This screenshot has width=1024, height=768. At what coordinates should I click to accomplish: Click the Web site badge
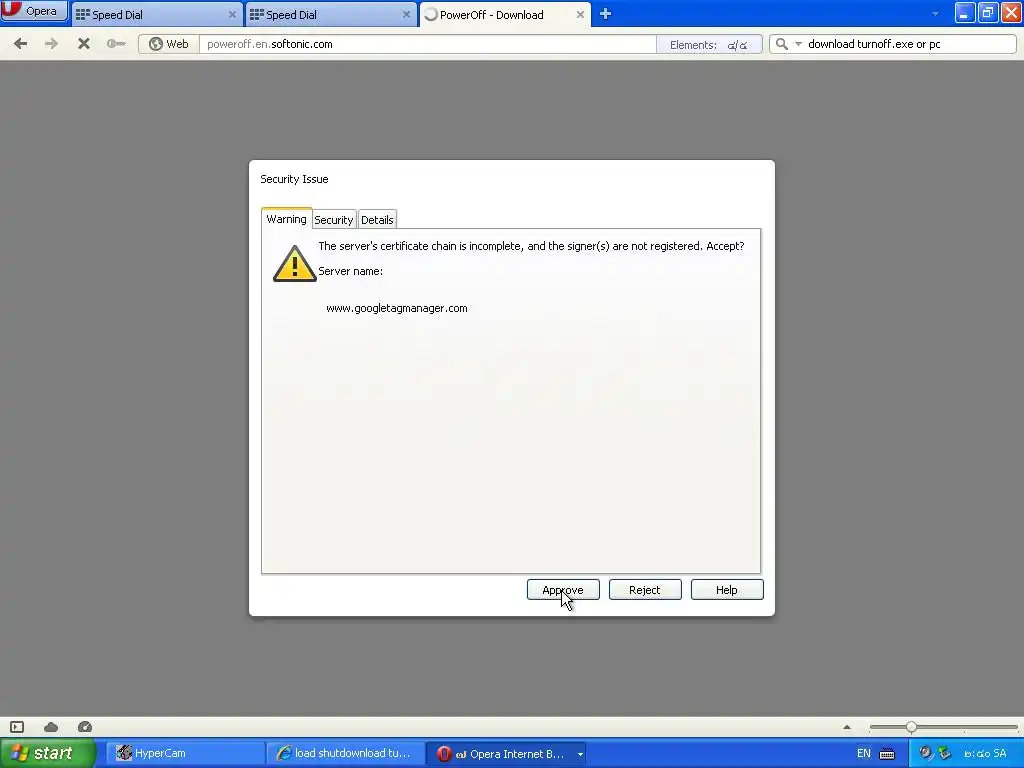(x=168, y=44)
